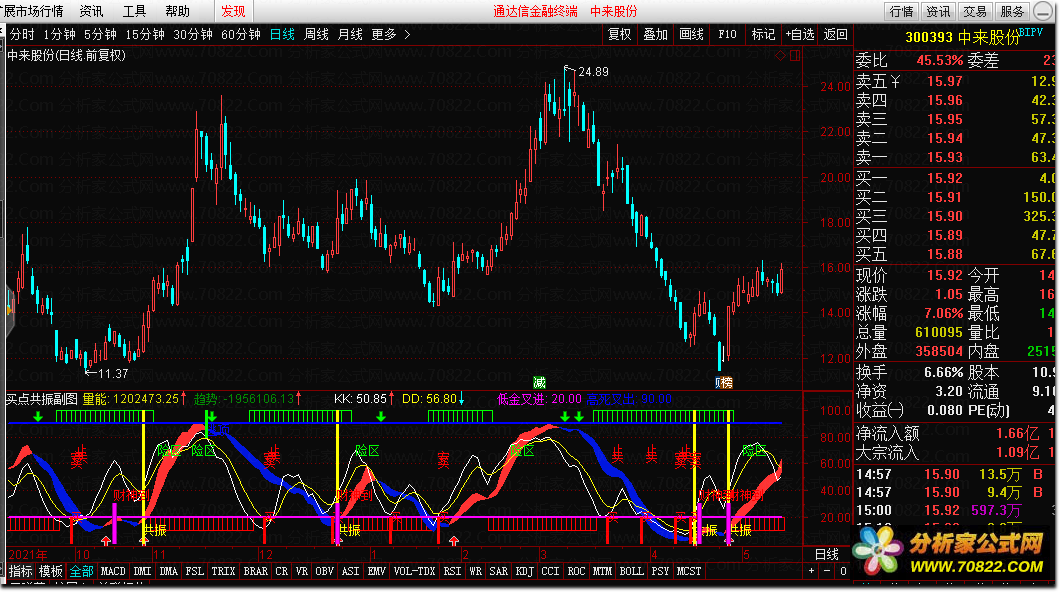Open the 复权 adjustment option

tap(619, 35)
